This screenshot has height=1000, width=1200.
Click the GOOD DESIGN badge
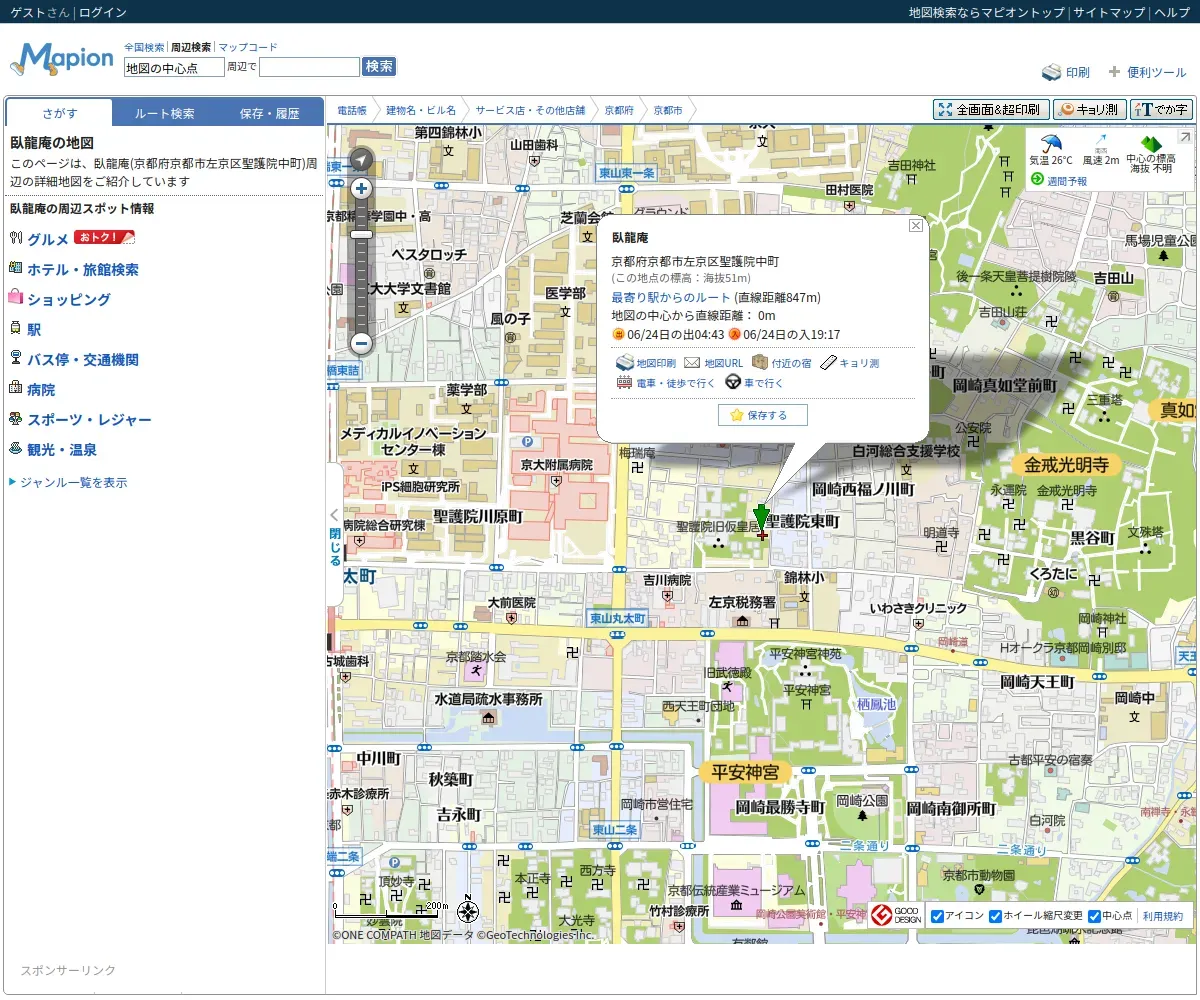pos(895,916)
